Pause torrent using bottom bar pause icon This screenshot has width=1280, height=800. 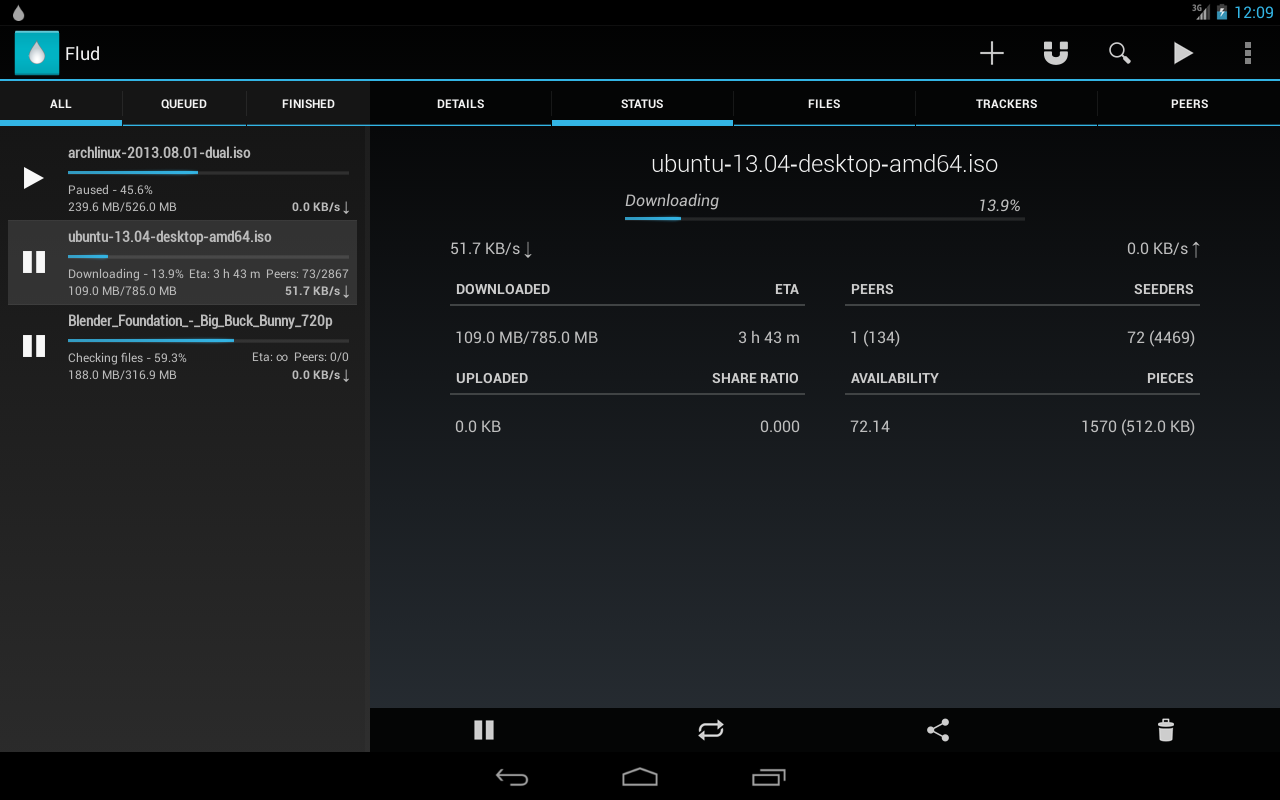pos(484,730)
